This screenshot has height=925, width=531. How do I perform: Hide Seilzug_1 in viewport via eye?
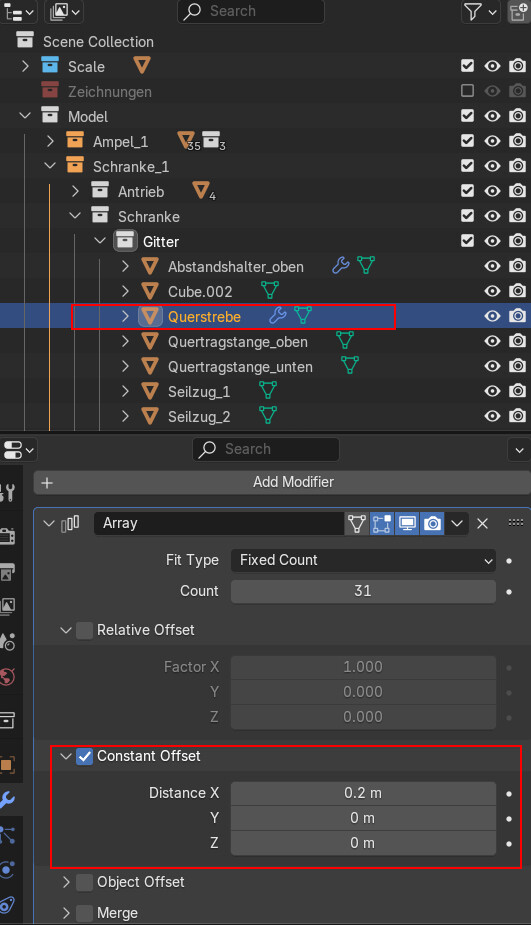492,391
